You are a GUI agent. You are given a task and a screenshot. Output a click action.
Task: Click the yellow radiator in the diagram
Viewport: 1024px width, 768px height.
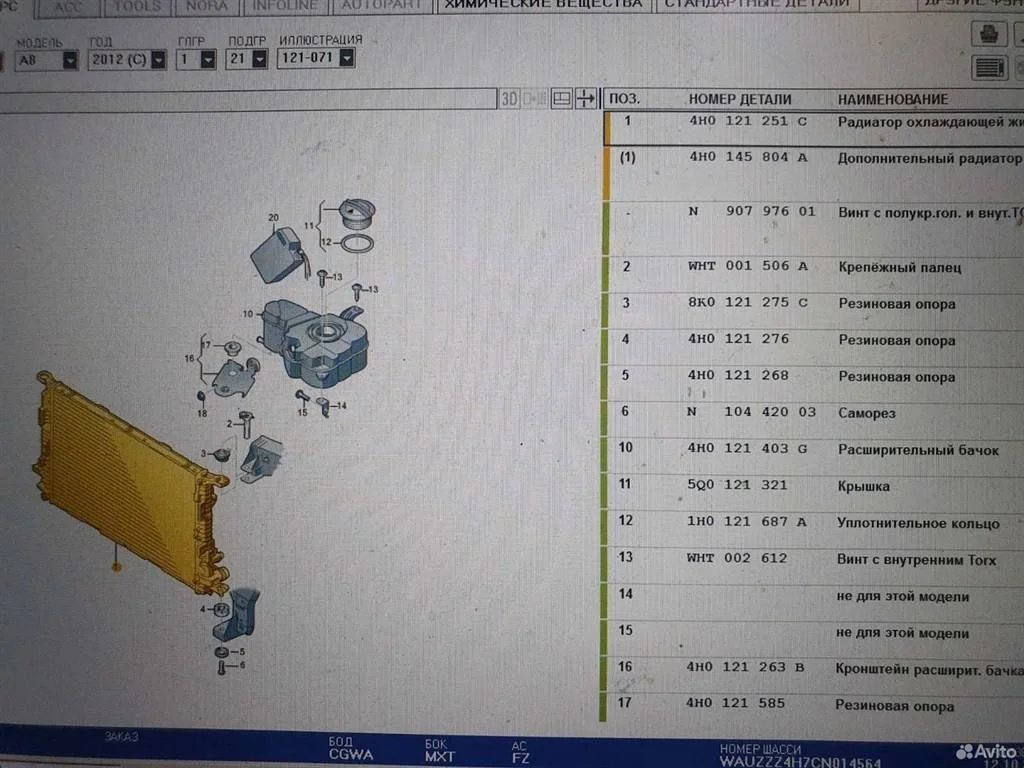click(x=120, y=480)
